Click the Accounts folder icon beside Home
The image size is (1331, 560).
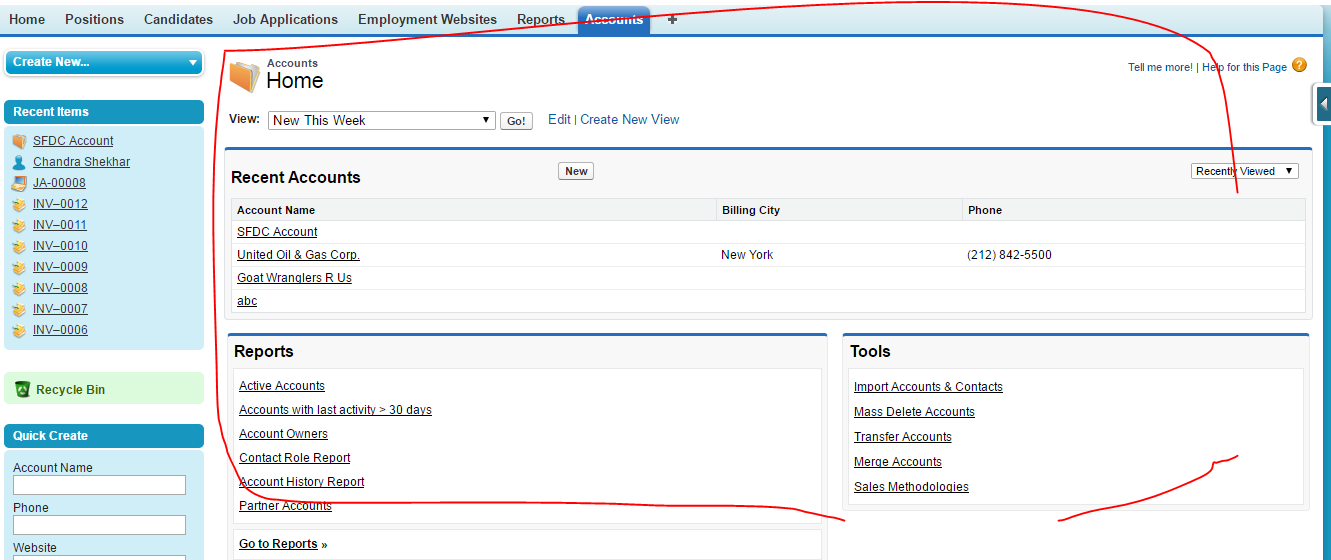pyautogui.click(x=244, y=76)
